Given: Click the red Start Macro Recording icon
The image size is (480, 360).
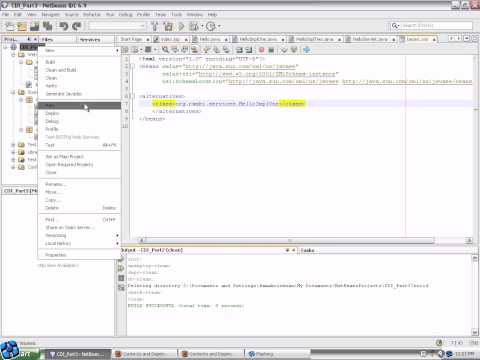Looking at the screenshot, I should point(262,50).
